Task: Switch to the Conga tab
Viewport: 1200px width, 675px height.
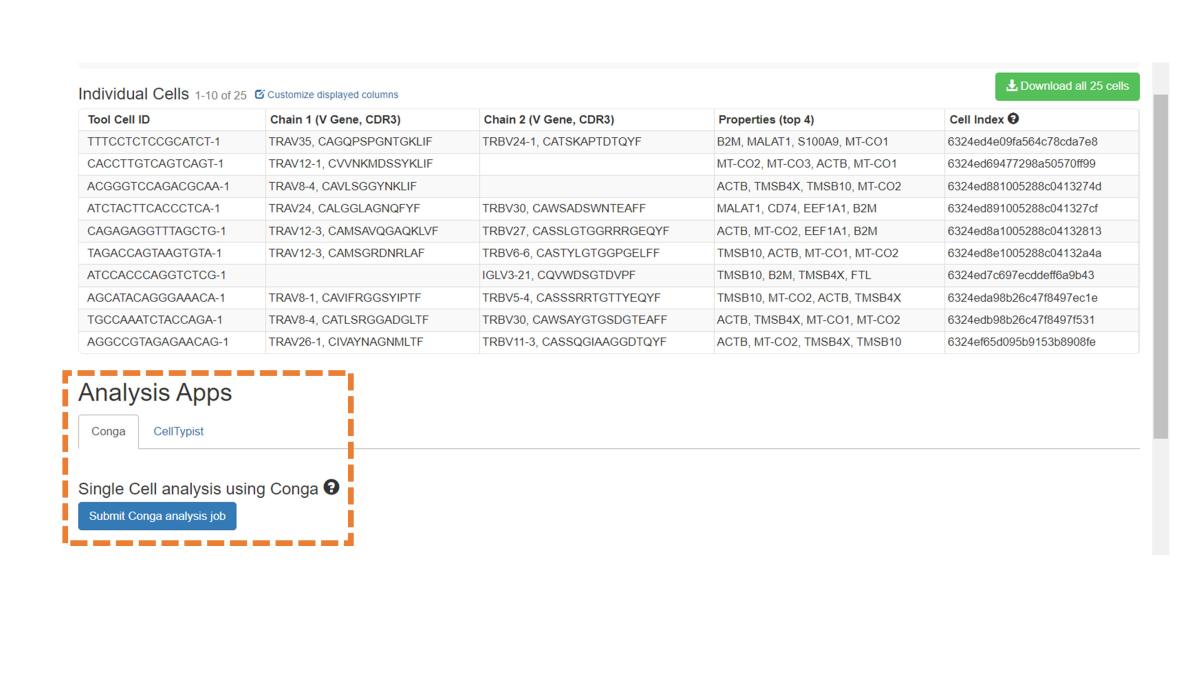Action: tap(108, 431)
